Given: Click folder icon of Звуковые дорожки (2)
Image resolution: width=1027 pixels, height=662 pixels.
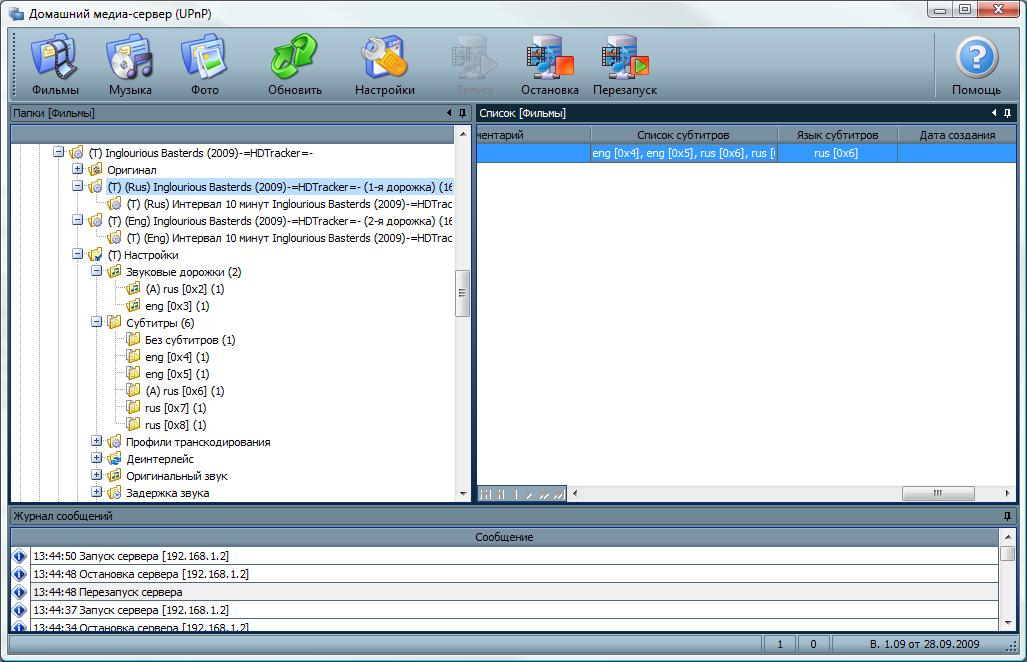Looking at the screenshot, I should click(x=114, y=272).
